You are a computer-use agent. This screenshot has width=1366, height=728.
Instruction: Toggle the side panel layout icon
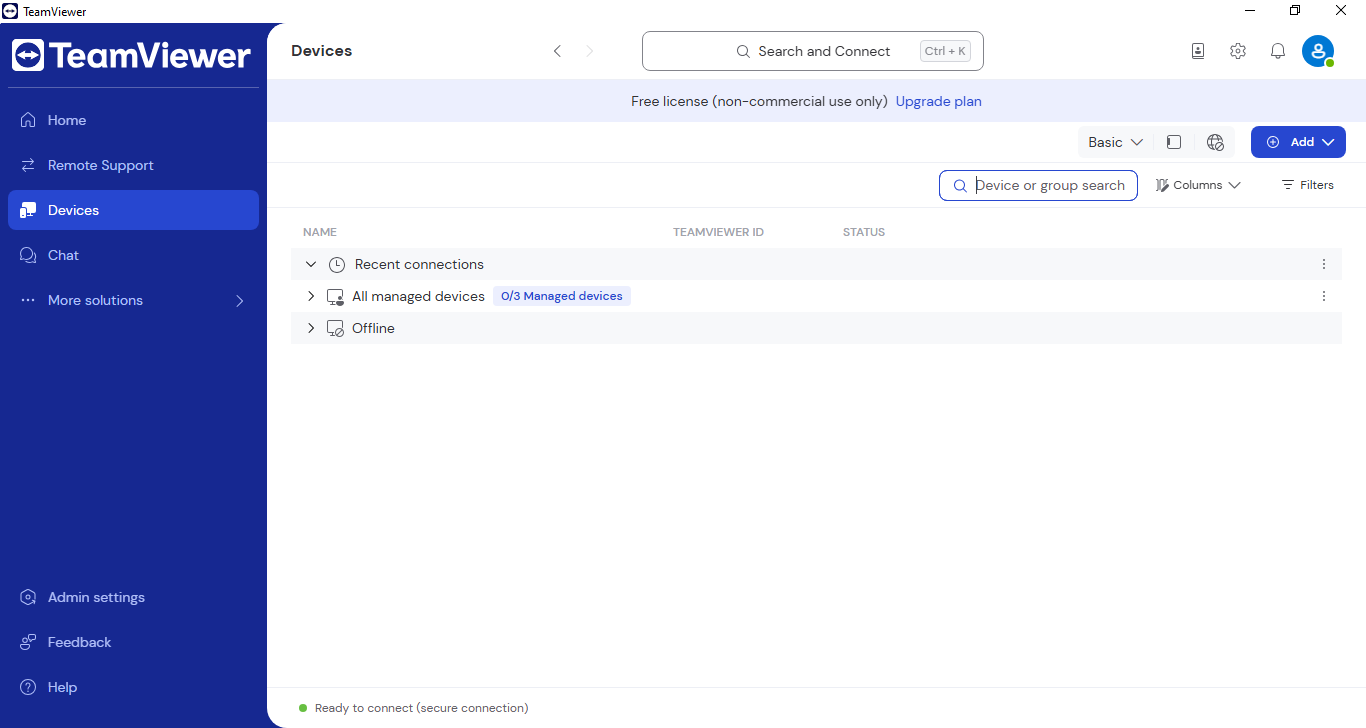(1174, 142)
